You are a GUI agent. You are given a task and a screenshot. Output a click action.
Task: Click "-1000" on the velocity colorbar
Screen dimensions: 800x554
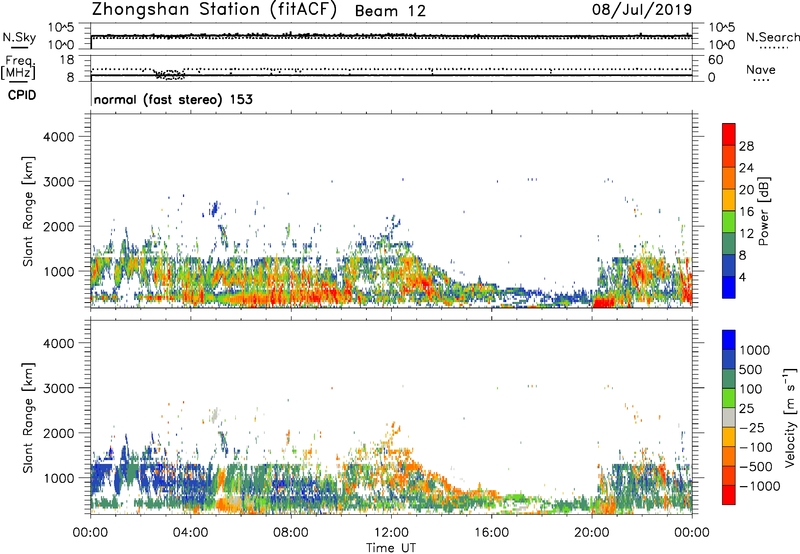(x=760, y=486)
